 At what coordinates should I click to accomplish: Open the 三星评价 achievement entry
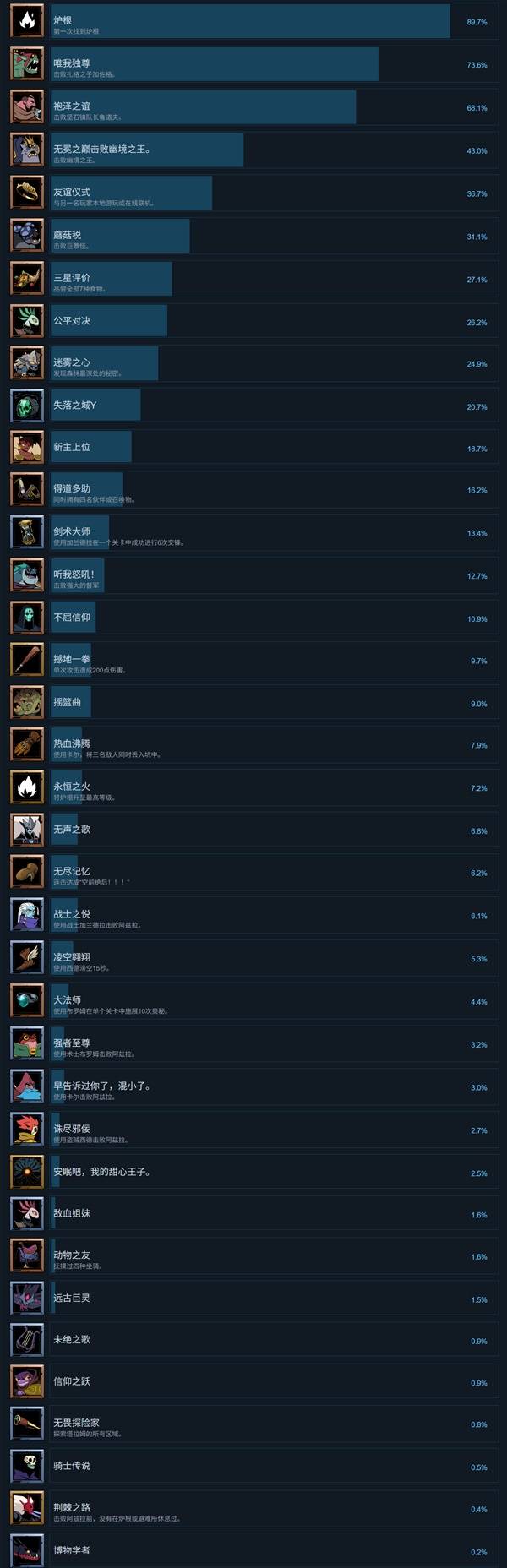tap(253, 279)
